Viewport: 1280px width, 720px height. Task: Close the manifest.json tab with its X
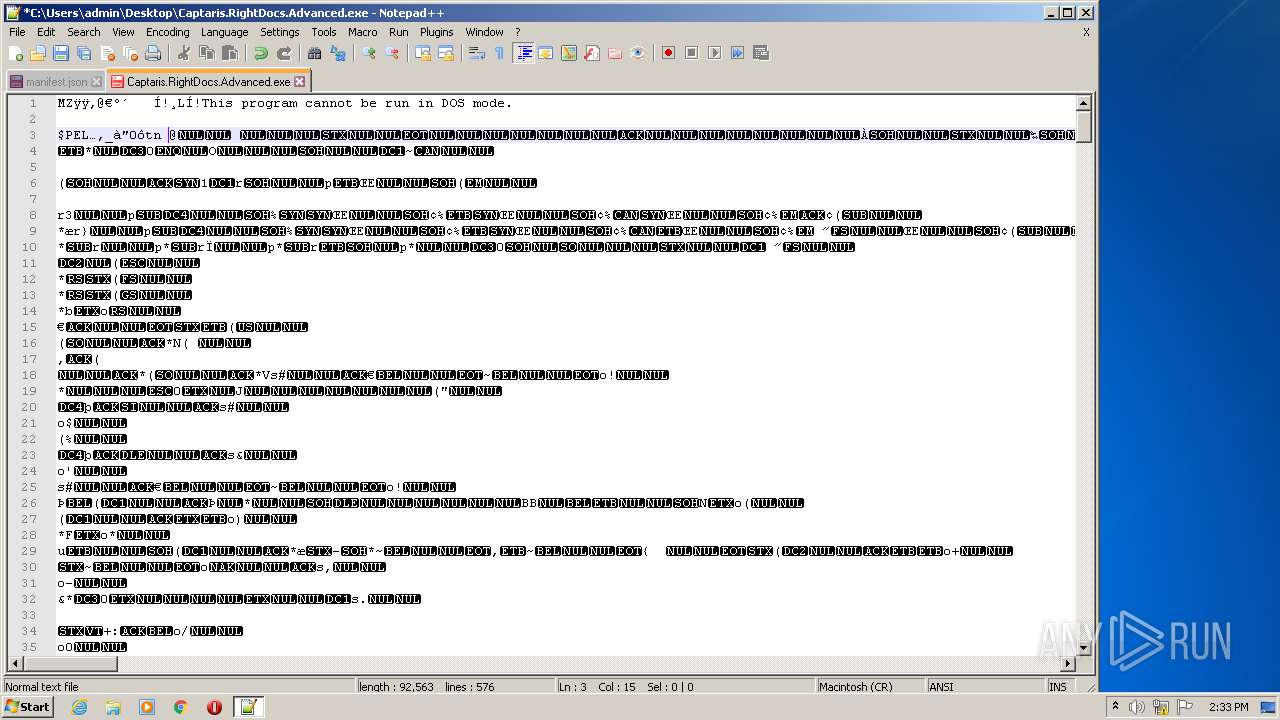(96, 82)
